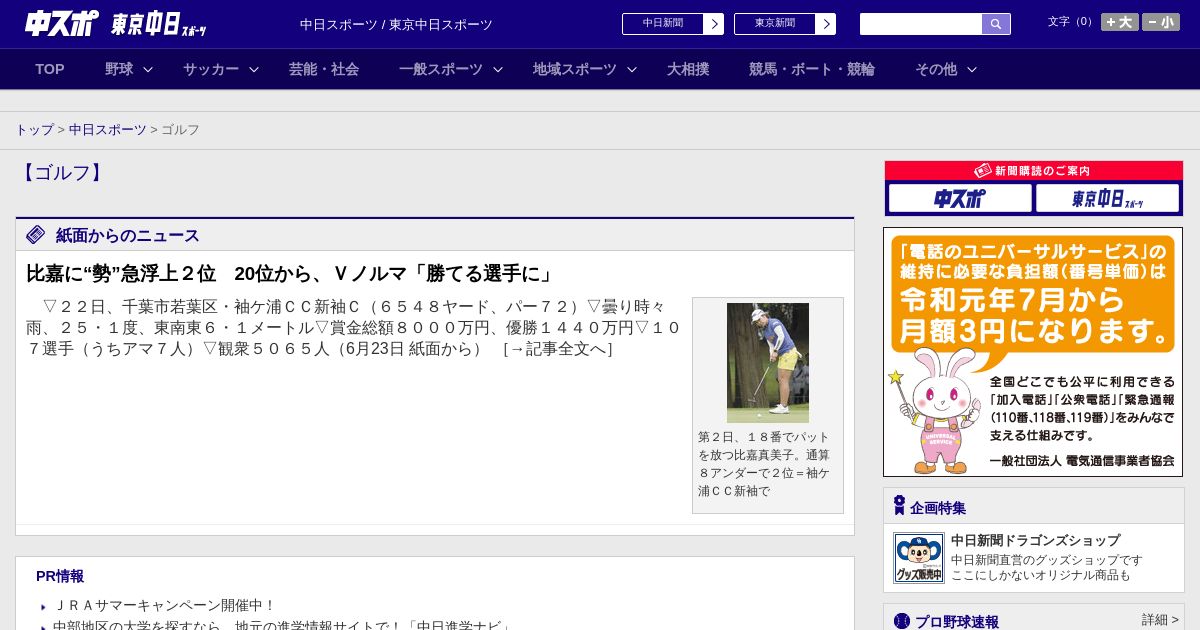Open 競馬・ボート・競輪 navigation item
This screenshot has height=630, width=1200.
pyautogui.click(x=812, y=69)
